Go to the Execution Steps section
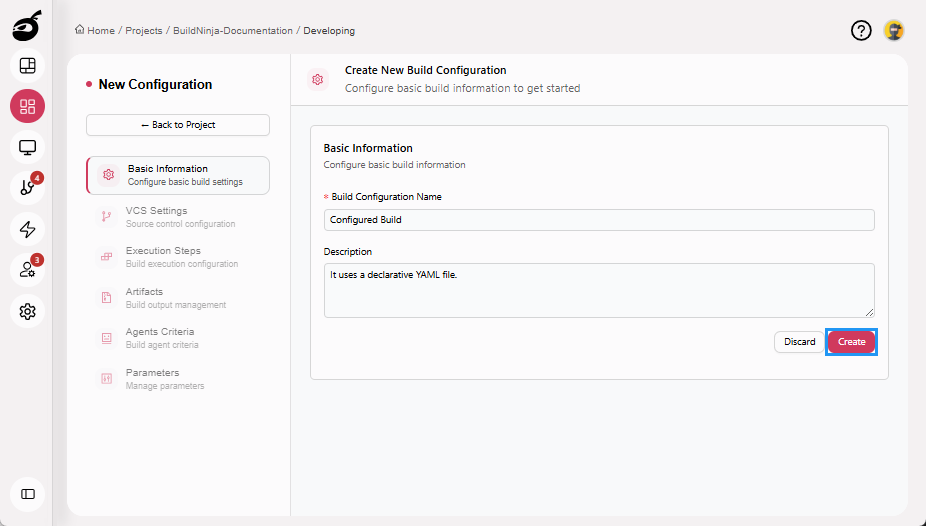This screenshot has width=926, height=526. click(178, 257)
